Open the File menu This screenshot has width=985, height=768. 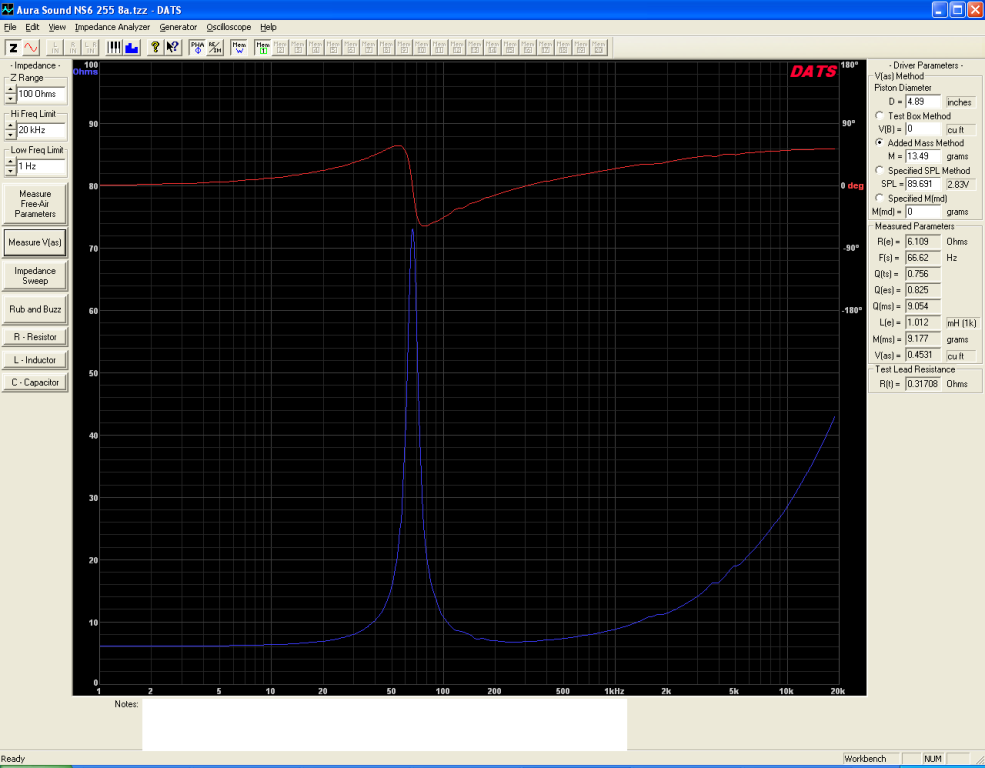tap(10, 27)
